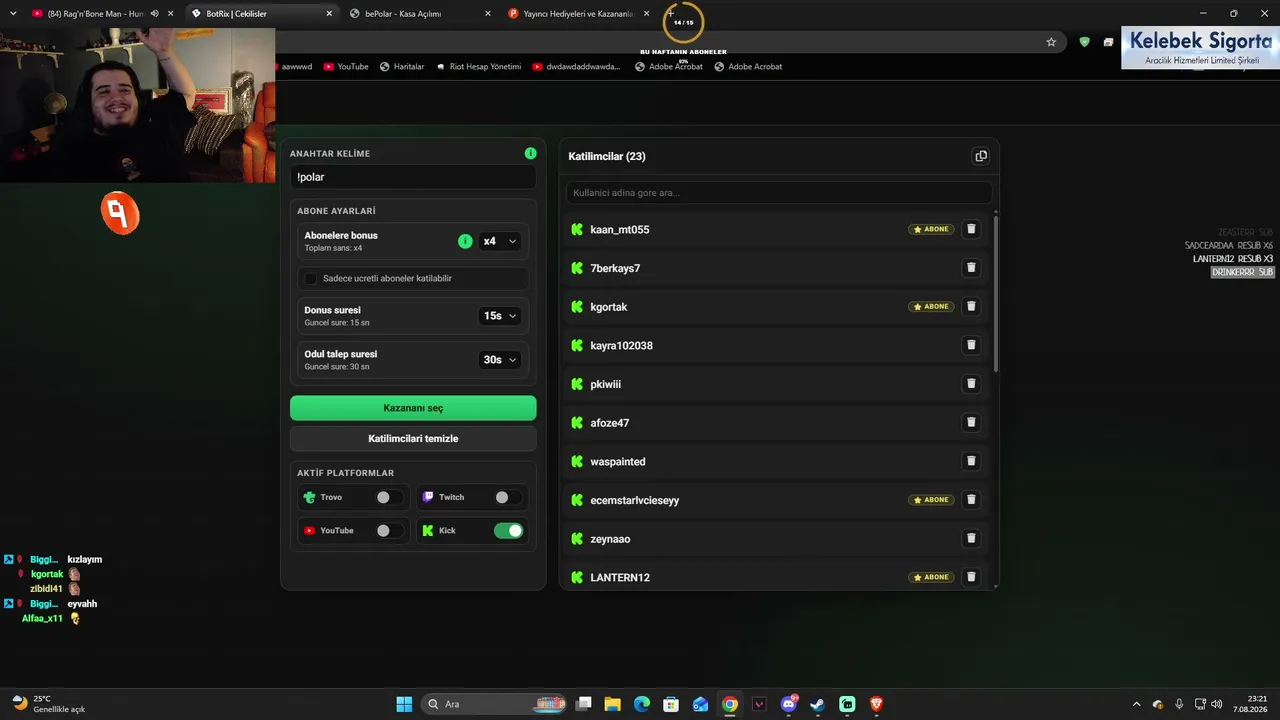The image size is (1280, 720).
Task: Close the bePolar - Kasa Açılımı tab
Action: point(487,14)
